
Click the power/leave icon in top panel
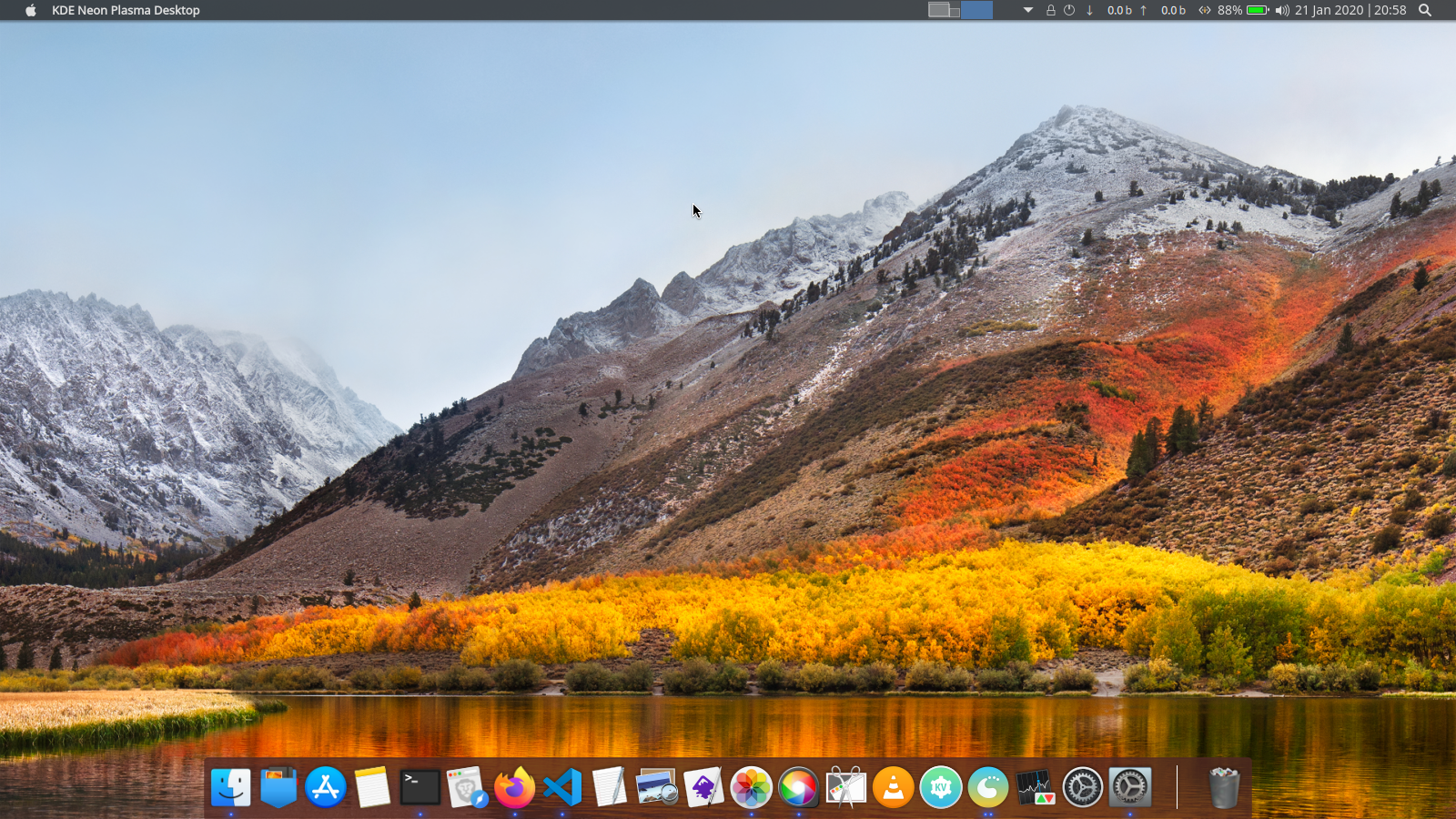pos(1069,10)
